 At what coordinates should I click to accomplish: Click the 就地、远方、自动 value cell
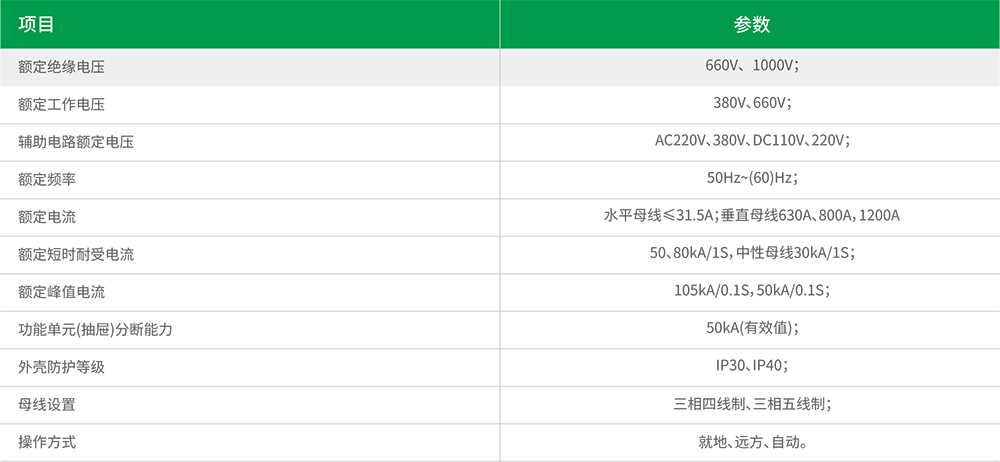(751, 442)
